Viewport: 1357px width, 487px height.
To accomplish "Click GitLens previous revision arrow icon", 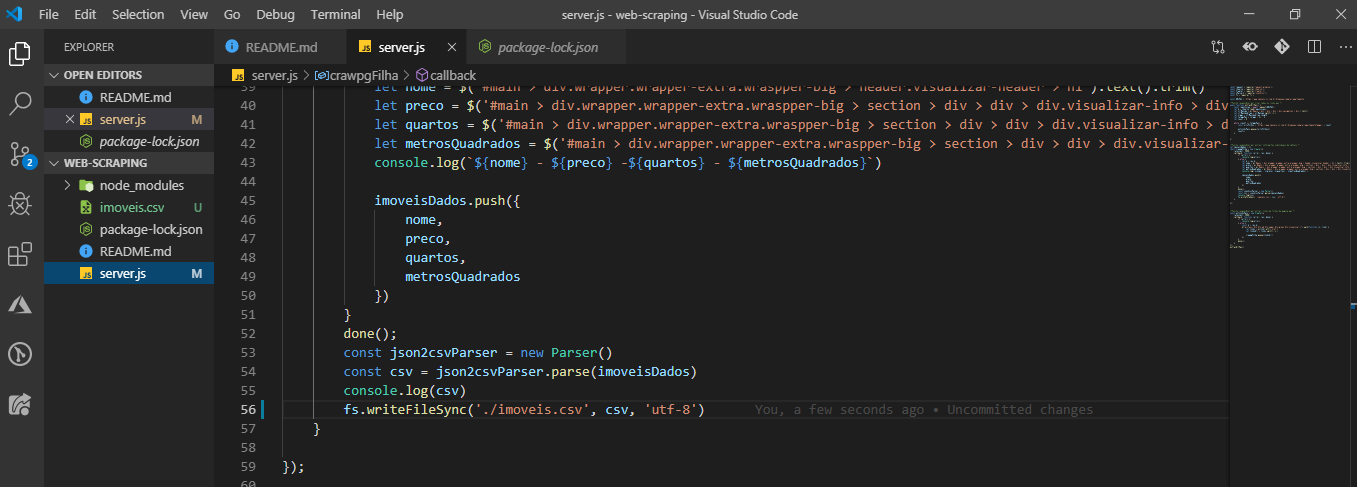I will [1250, 47].
